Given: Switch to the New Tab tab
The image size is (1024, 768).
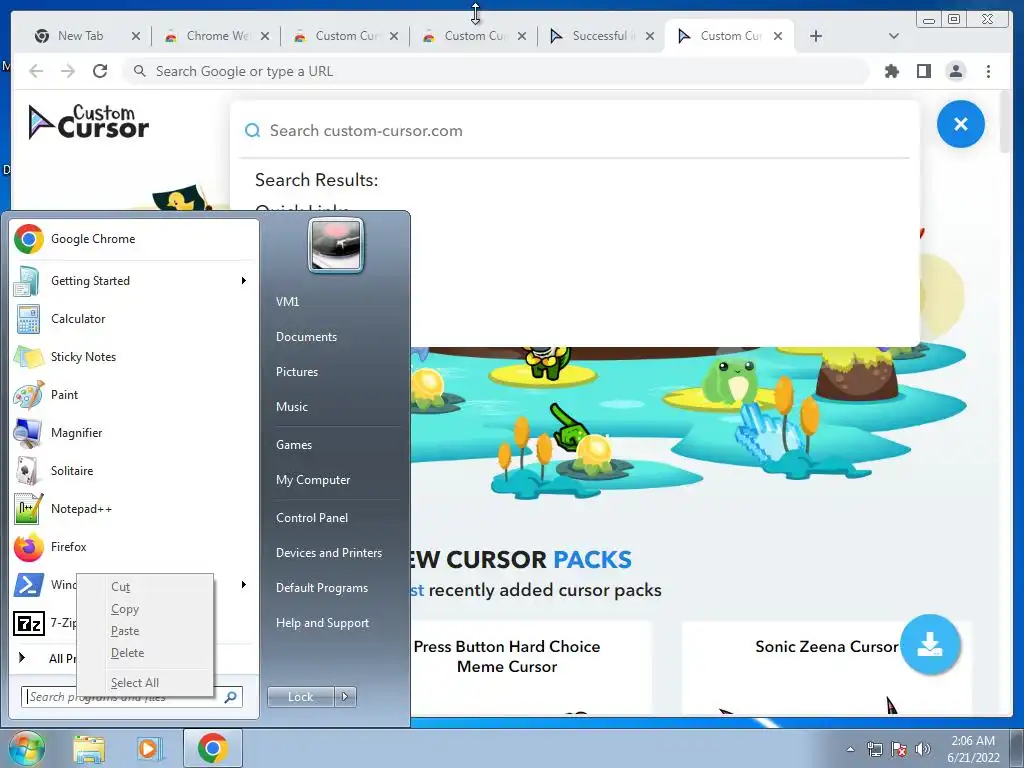Looking at the screenshot, I should click(80, 36).
